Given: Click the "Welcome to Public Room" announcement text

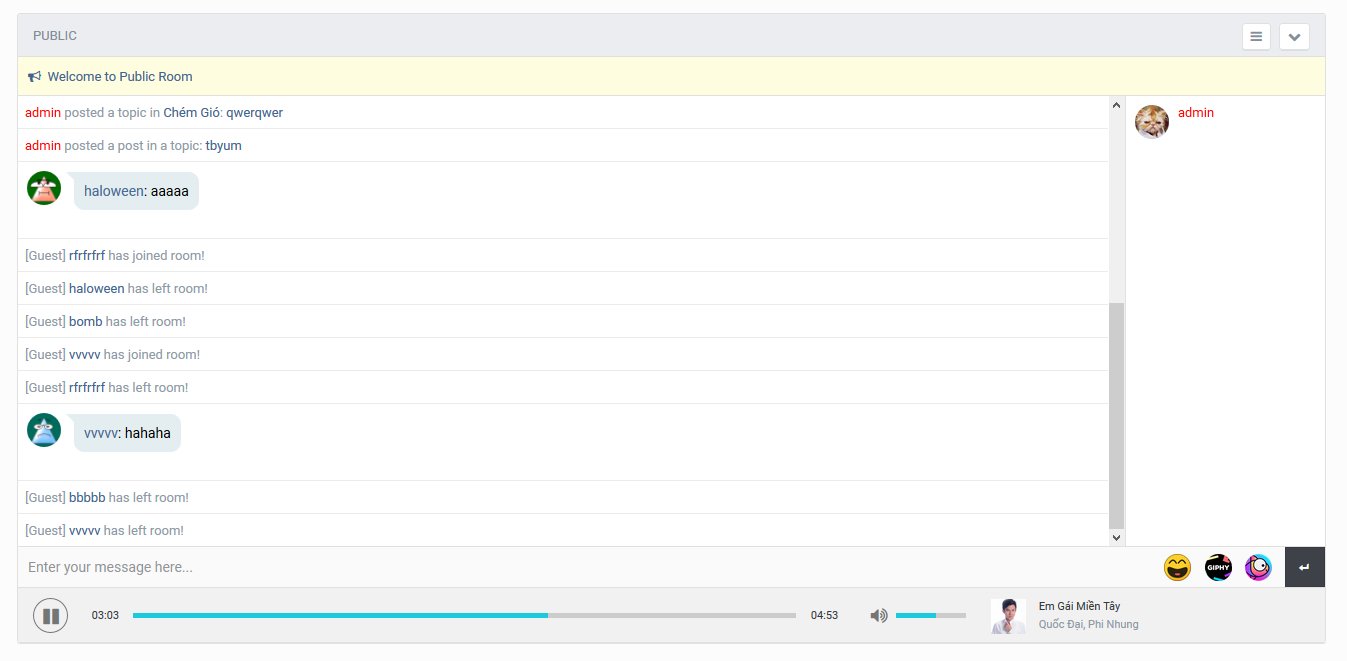Looking at the screenshot, I should (x=120, y=77).
